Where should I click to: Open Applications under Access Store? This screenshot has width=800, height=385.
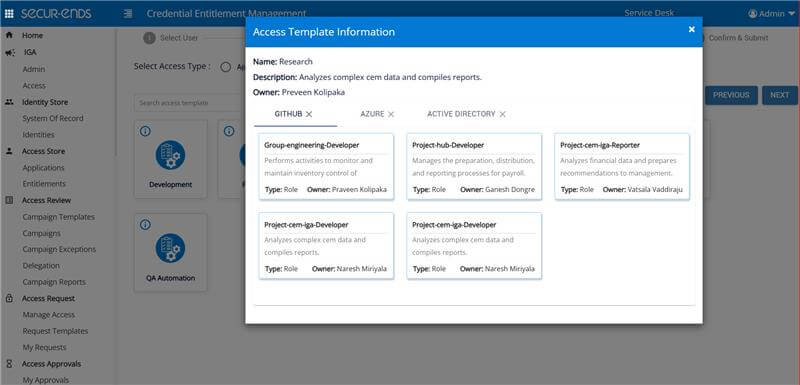point(43,168)
